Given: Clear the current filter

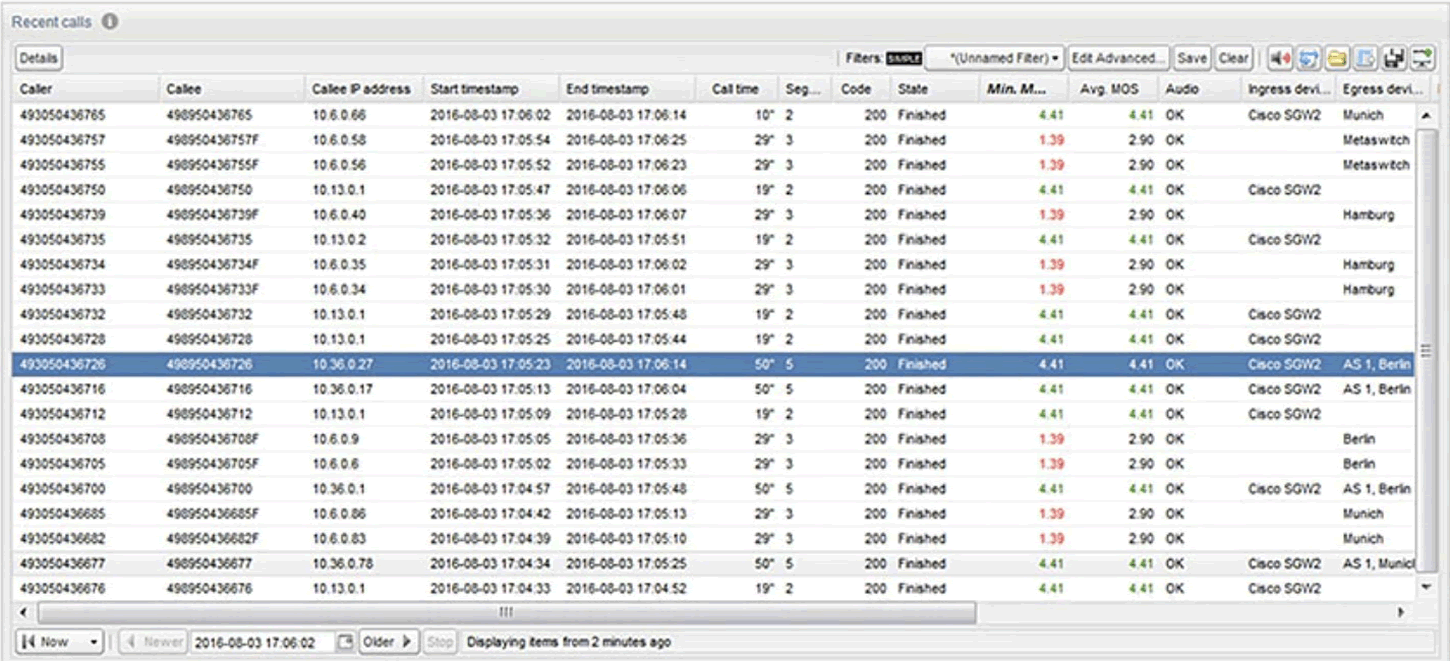Looking at the screenshot, I should pos(1234,58).
